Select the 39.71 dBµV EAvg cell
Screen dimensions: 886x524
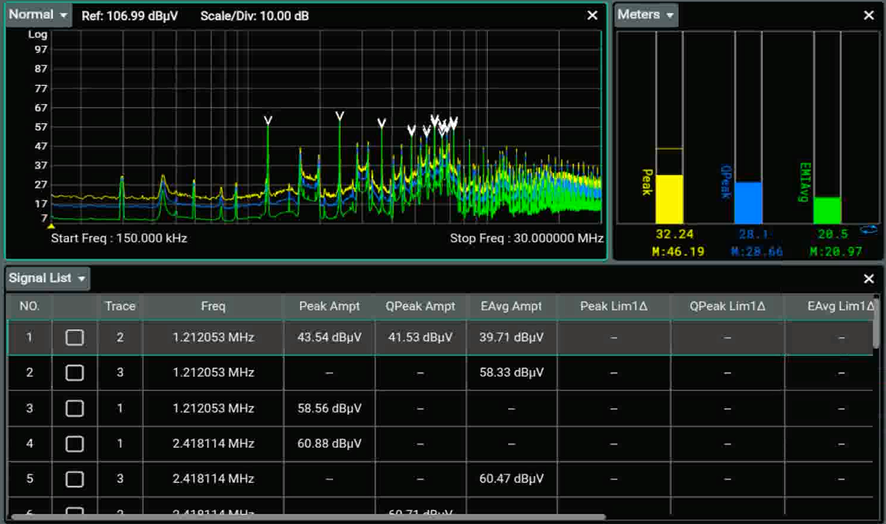511,337
